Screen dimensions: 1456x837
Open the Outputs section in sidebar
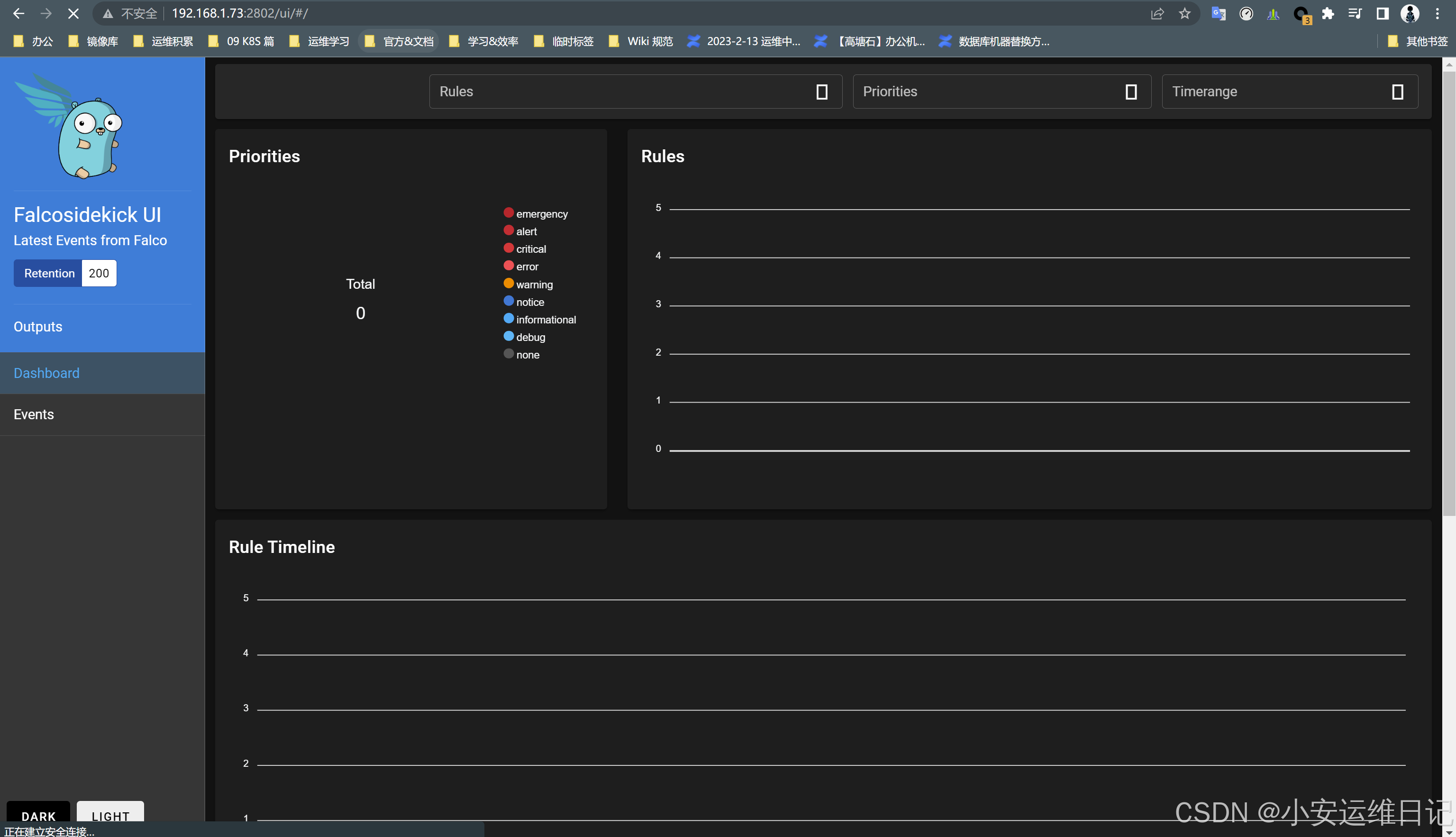(38, 327)
